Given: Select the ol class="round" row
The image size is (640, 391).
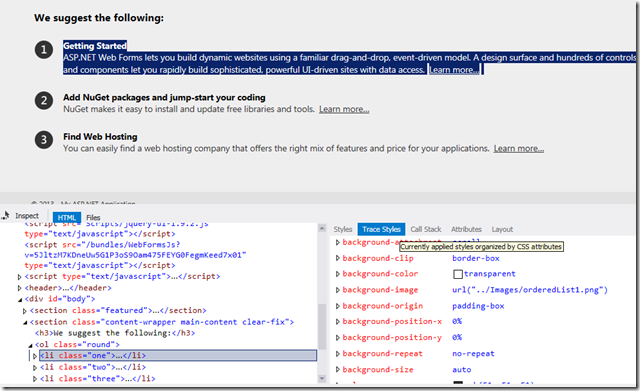Looking at the screenshot, I should (77, 345).
